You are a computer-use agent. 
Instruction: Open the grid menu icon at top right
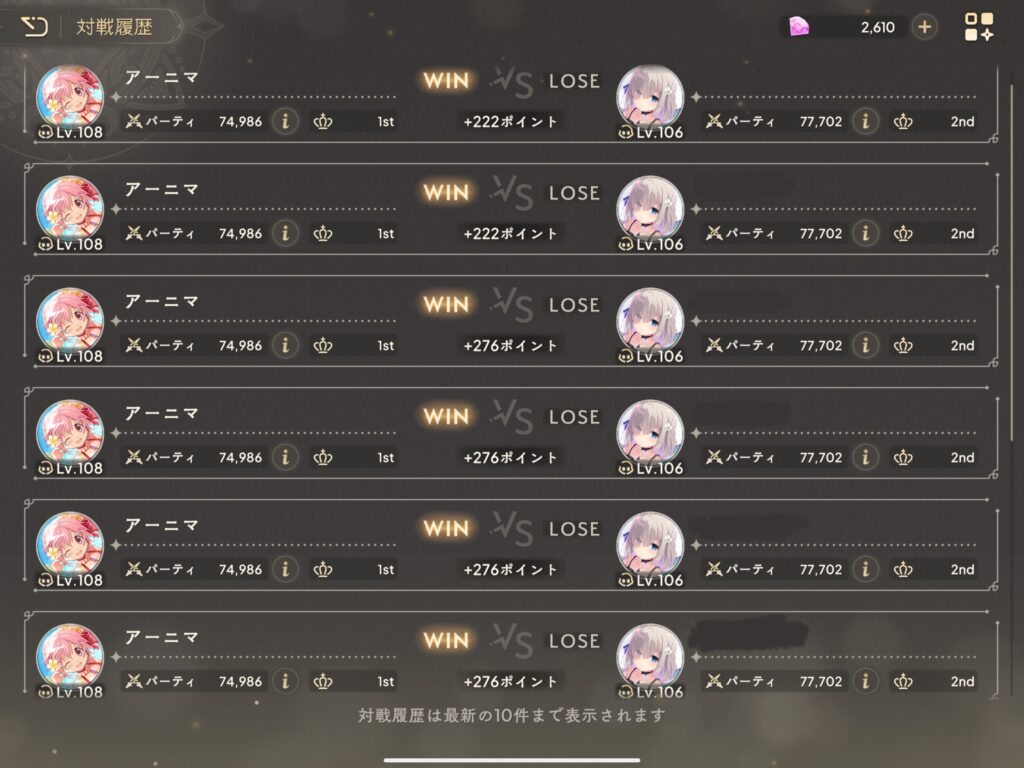point(978,27)
